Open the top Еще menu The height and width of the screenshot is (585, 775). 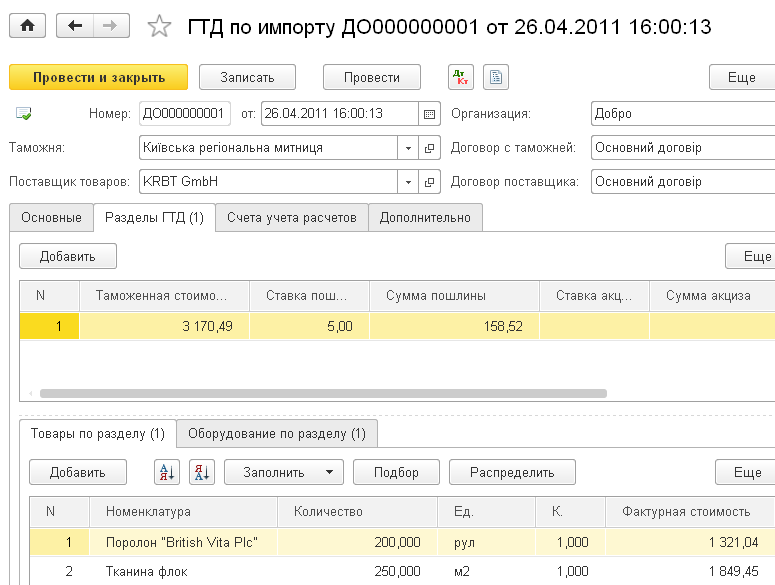pyautogui.click(x=742, y=77)
